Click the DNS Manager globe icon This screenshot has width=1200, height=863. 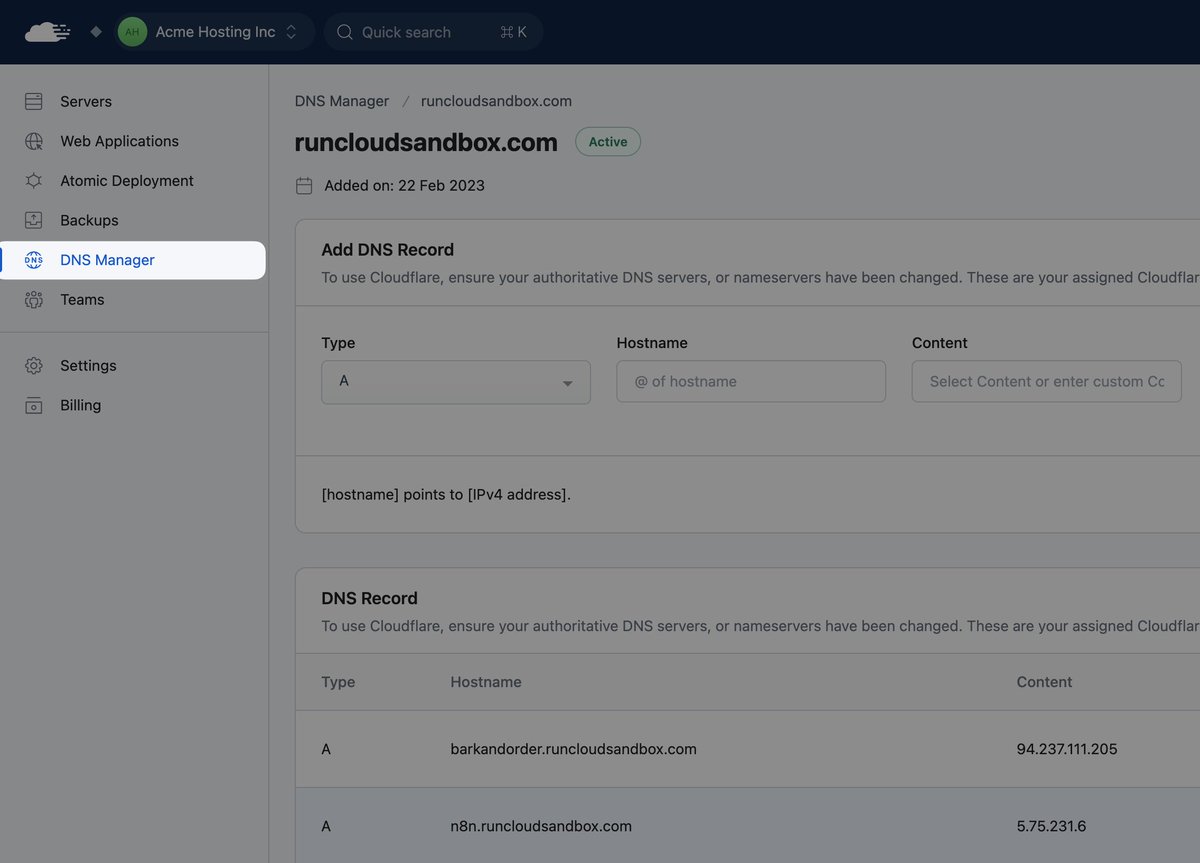click(34, 260)
